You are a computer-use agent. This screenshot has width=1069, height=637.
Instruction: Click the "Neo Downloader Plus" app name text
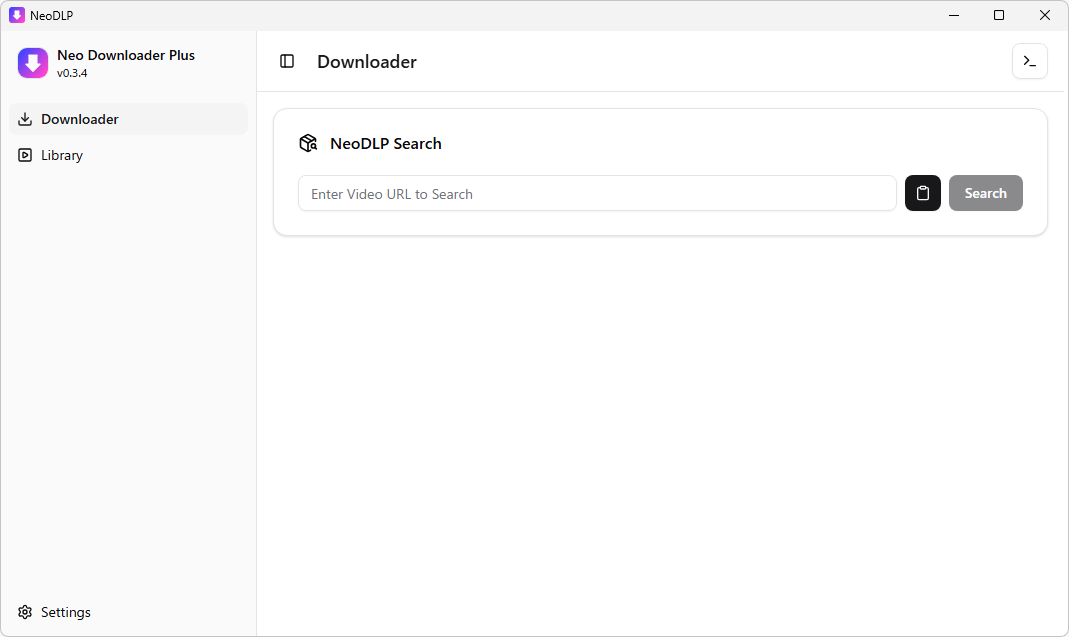(126, 55)
